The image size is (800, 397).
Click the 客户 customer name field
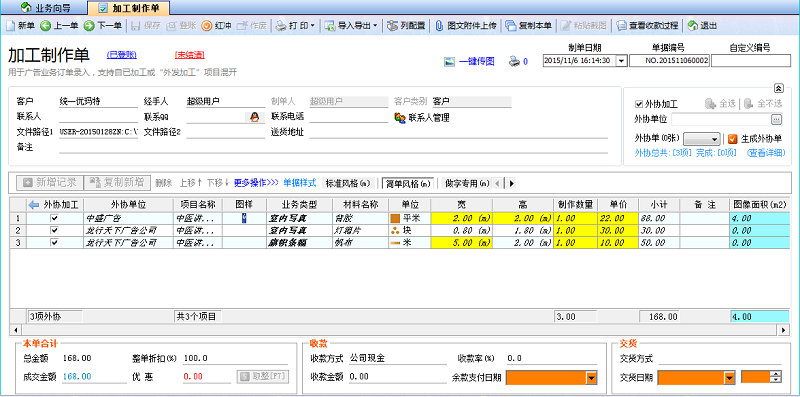[x=98, y=101]
